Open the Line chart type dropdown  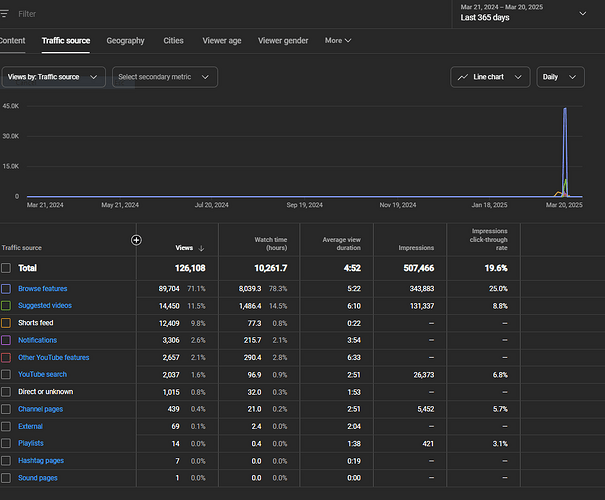click(x=490, y=77)
